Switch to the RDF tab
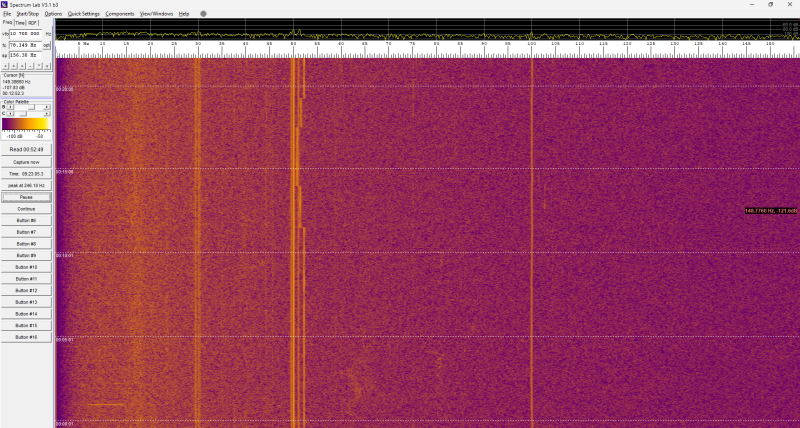 coord(33,23)
